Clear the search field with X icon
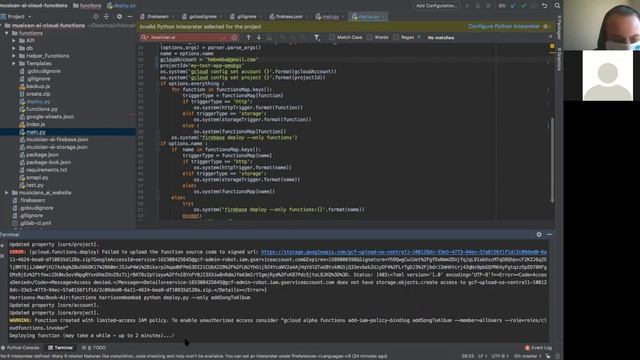The width and height of the screenshot is (640, 360). (x=234, y=38)
